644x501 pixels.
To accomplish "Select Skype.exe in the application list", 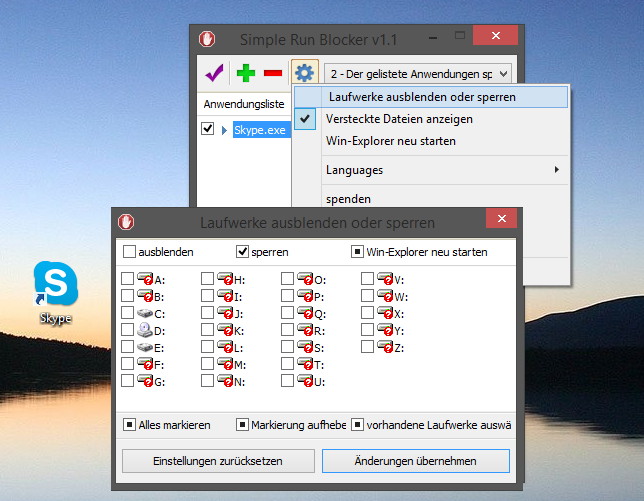I will click(260, 130).
